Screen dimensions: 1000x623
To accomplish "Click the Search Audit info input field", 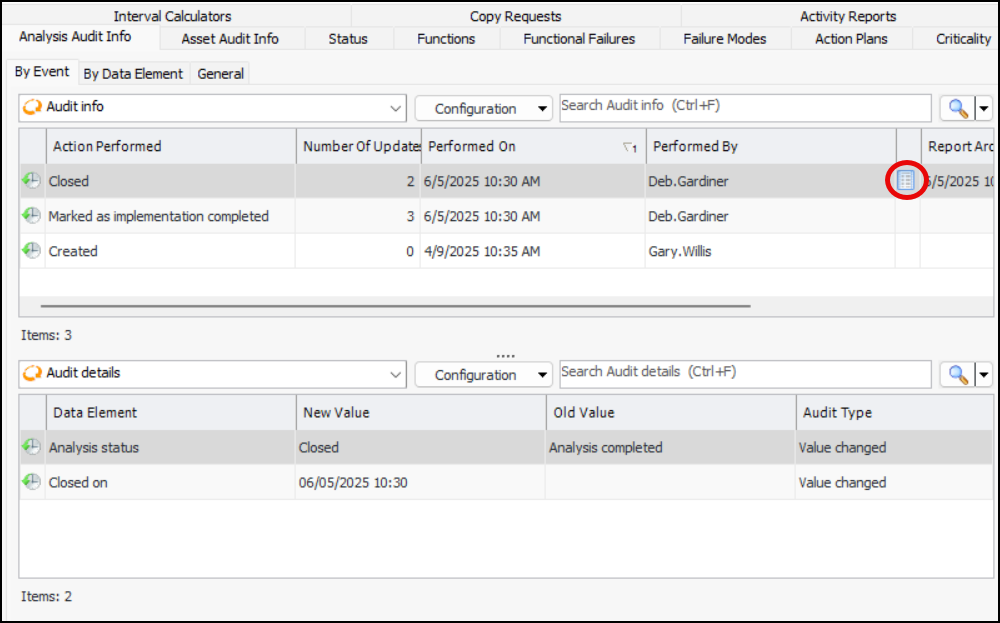I will [745, 107].
